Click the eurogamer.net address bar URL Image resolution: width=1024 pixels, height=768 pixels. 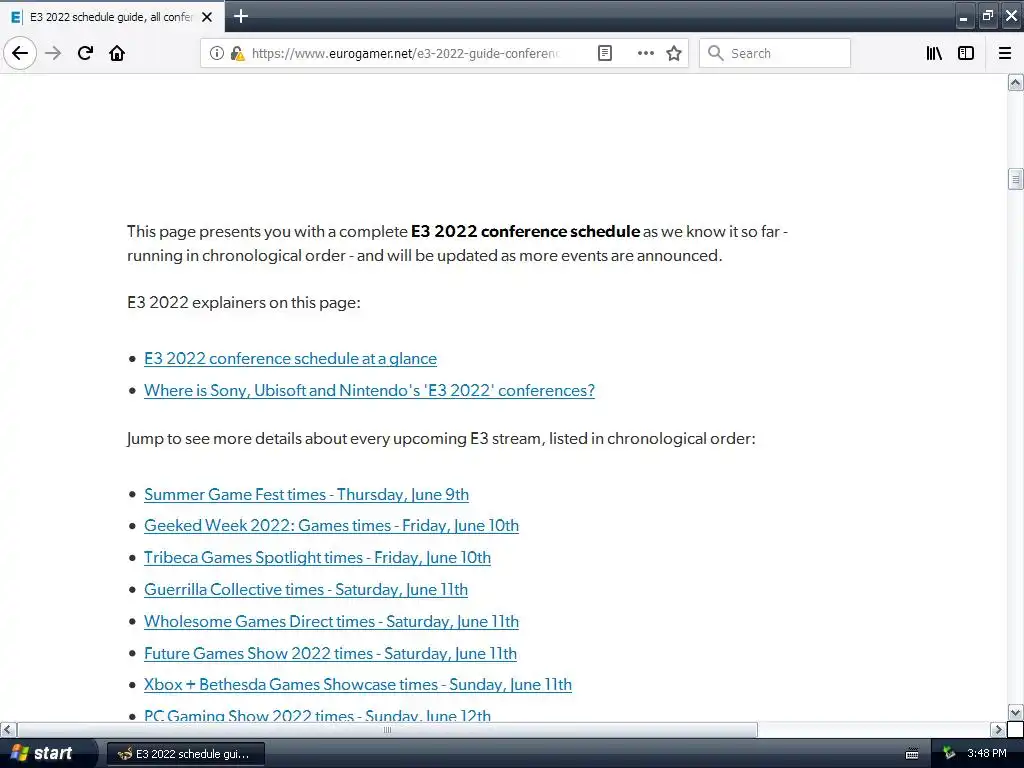click(406, 53)
